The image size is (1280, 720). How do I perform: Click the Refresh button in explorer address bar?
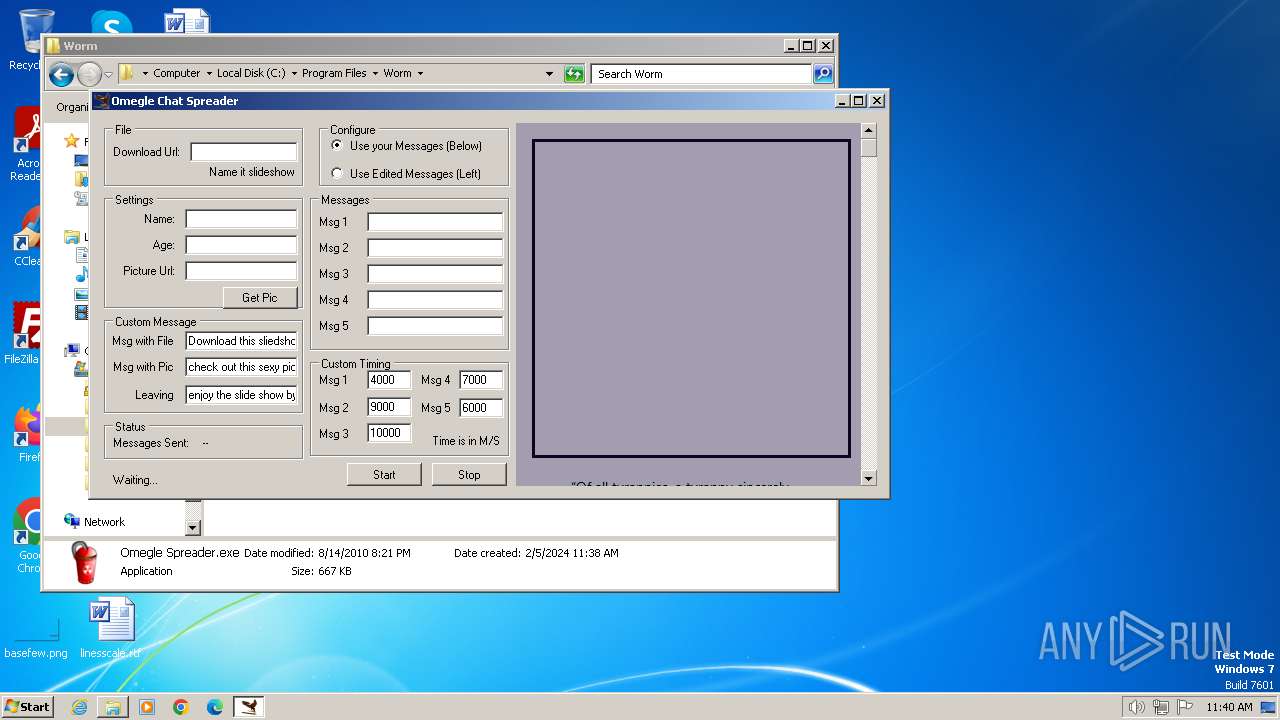click(574, 74)
